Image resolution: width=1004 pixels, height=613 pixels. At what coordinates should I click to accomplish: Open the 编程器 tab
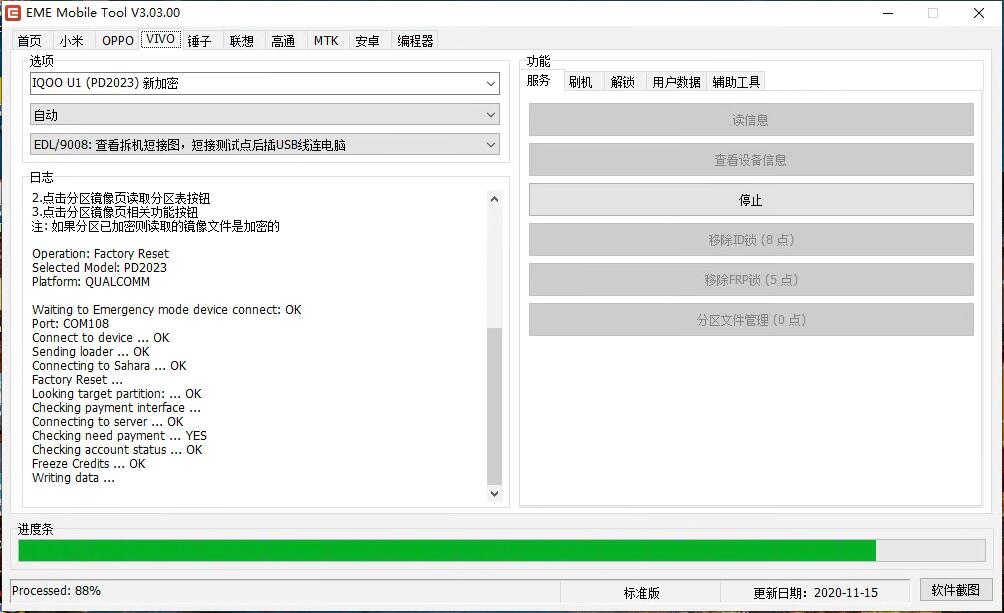(x=416, y=41)
